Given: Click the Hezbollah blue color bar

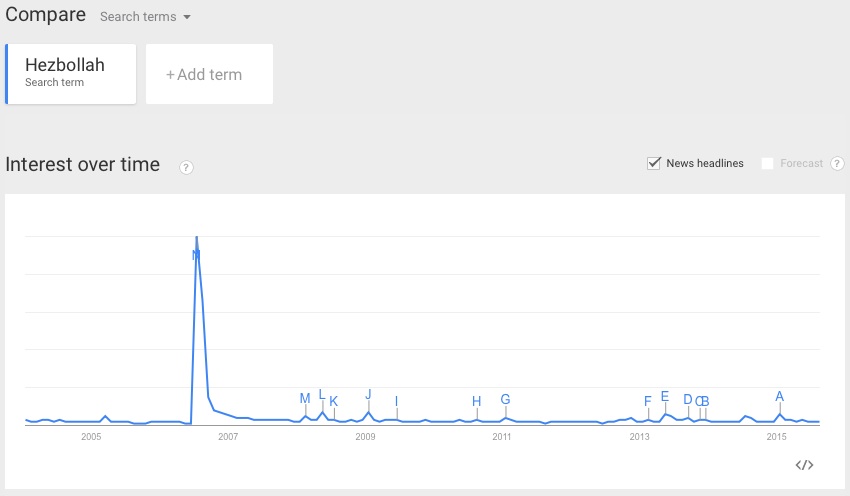Looking at the screenshot, I should [7, 73].
